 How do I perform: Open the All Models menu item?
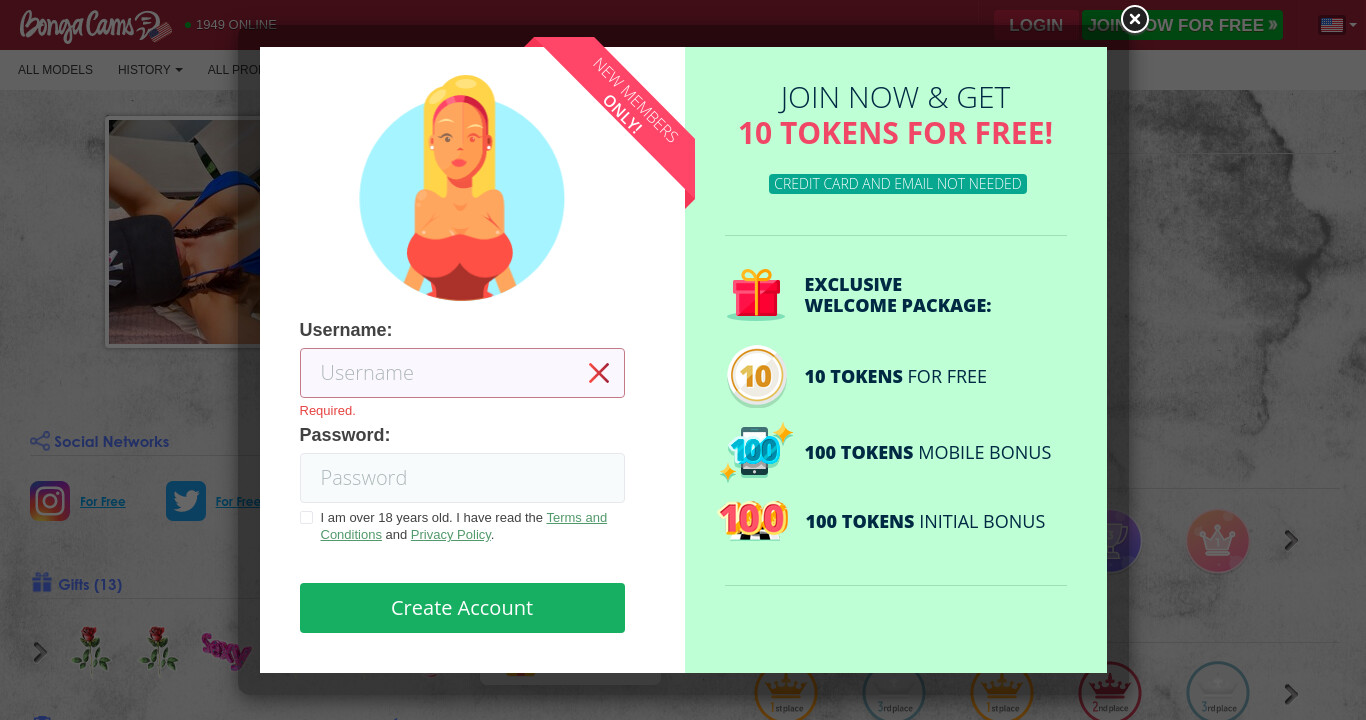pyautogui.click(x=55, y=70)
